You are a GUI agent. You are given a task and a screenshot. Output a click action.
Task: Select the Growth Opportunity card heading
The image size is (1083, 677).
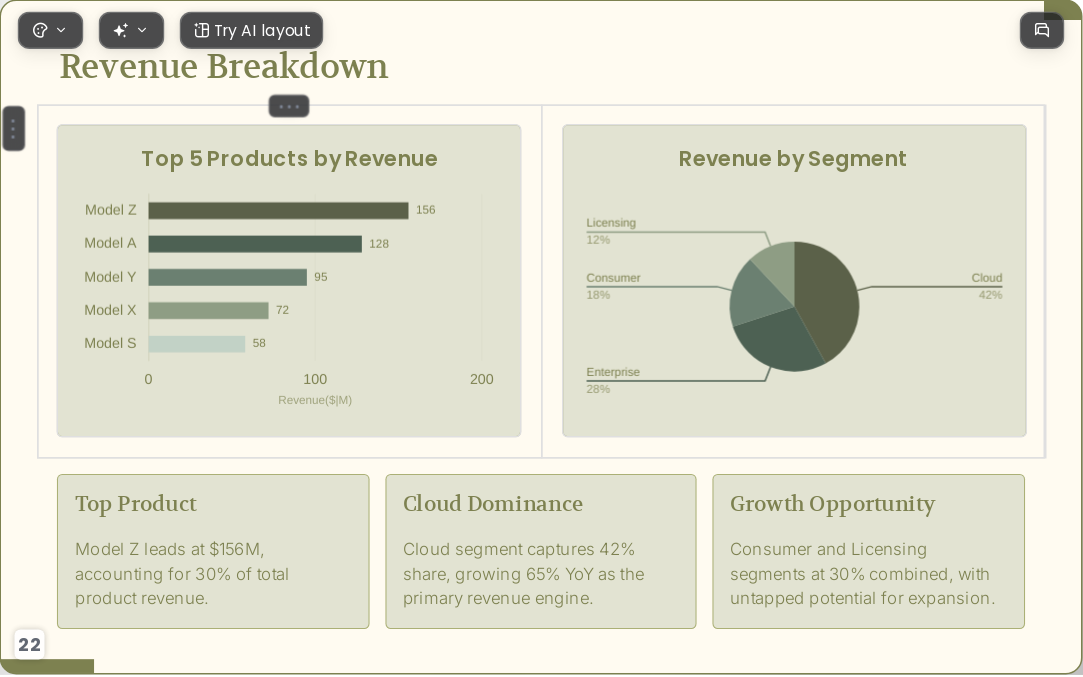[832, 504]
